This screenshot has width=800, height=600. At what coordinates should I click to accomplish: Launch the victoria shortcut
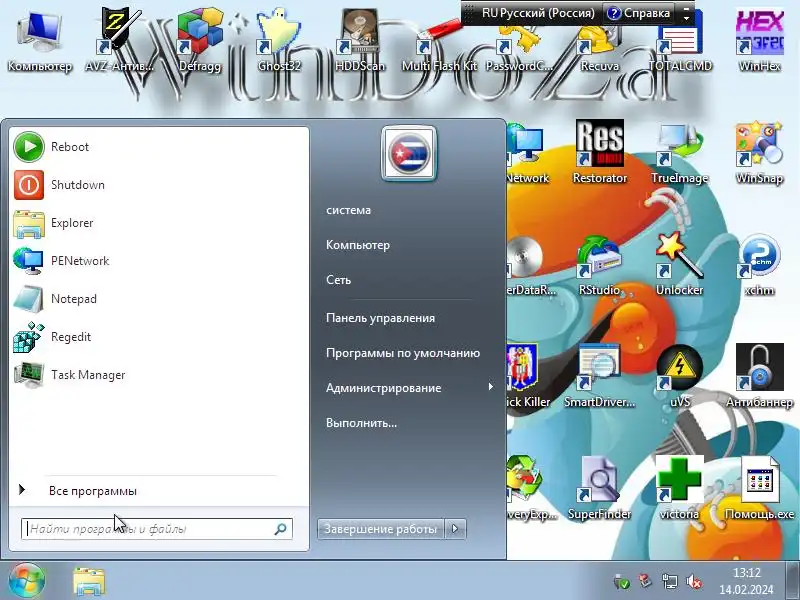click(x=680, y=489)
